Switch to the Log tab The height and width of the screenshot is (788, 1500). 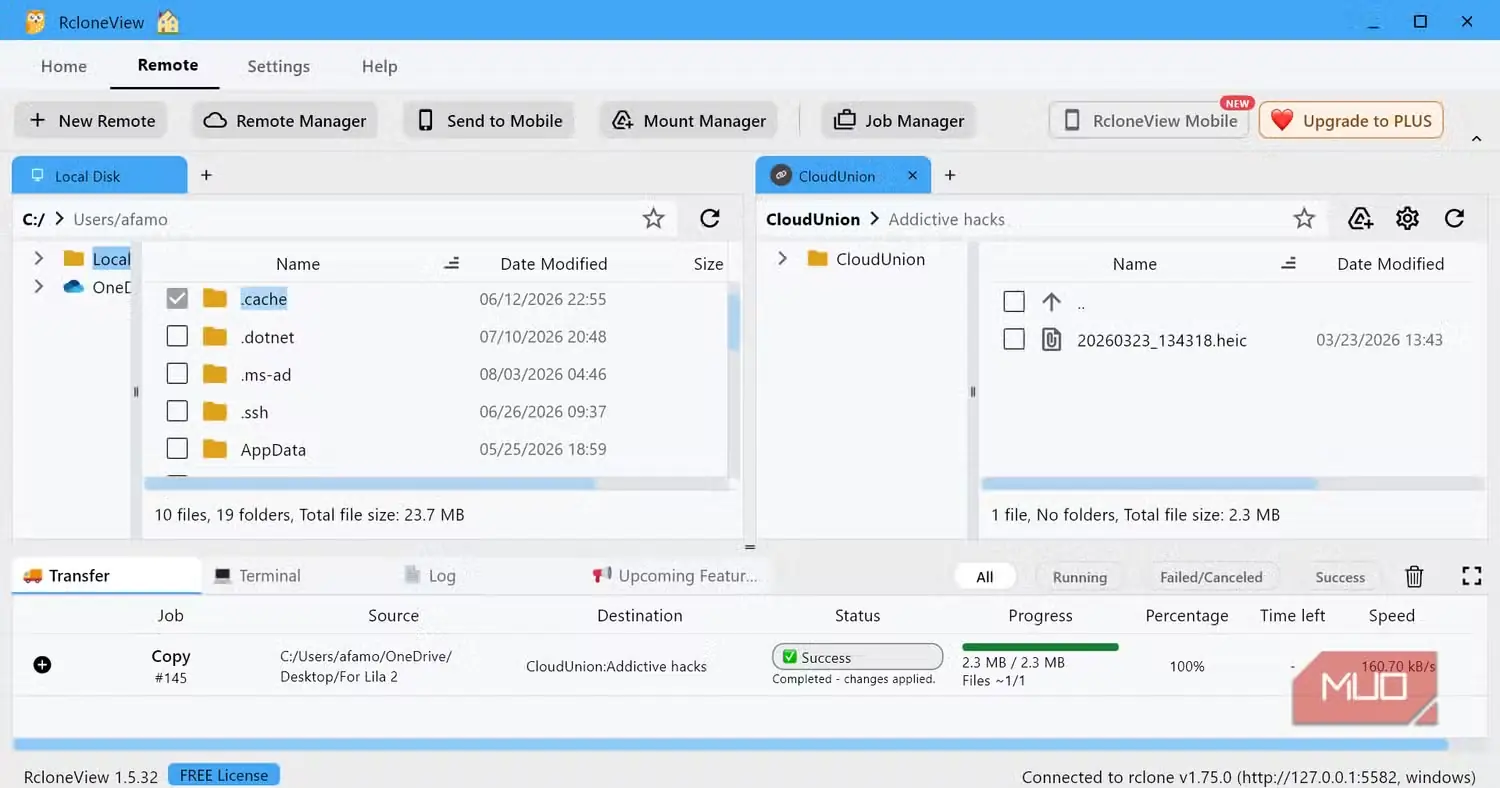coord(430,575)
